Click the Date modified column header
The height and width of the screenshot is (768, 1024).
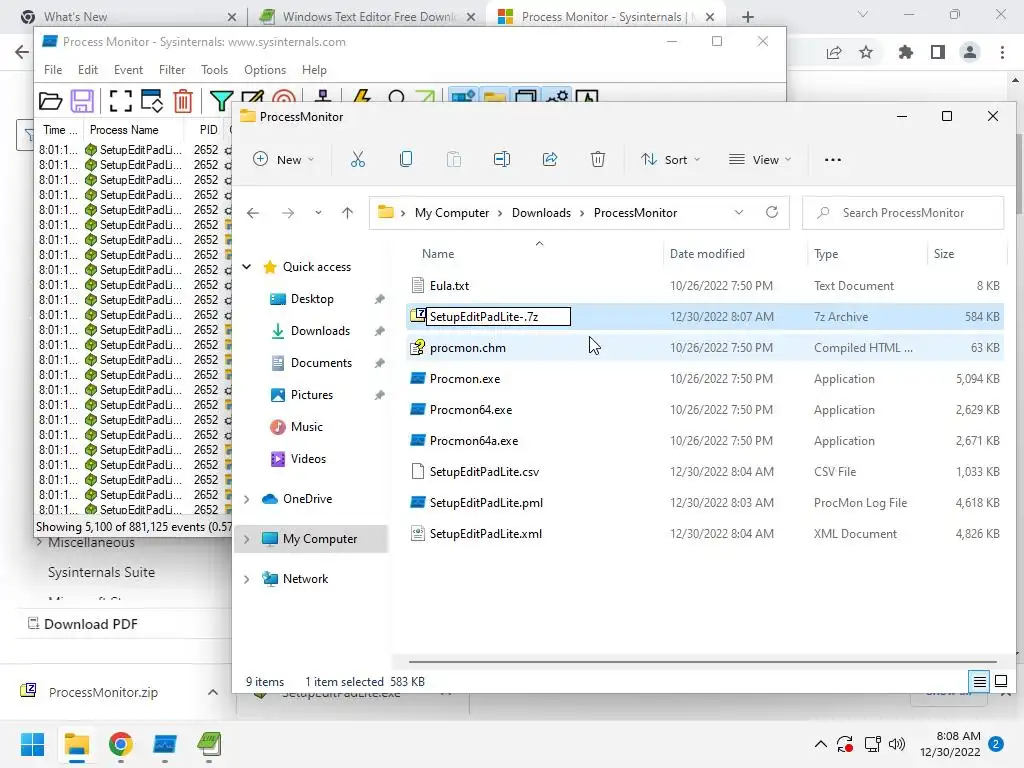click(707, 254)
